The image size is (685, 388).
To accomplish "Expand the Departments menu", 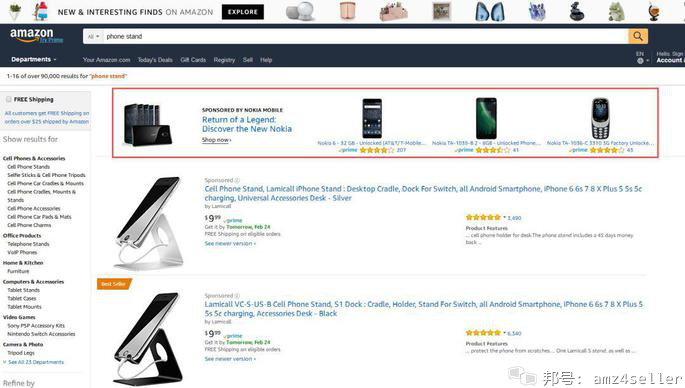I will pos(34,59).
